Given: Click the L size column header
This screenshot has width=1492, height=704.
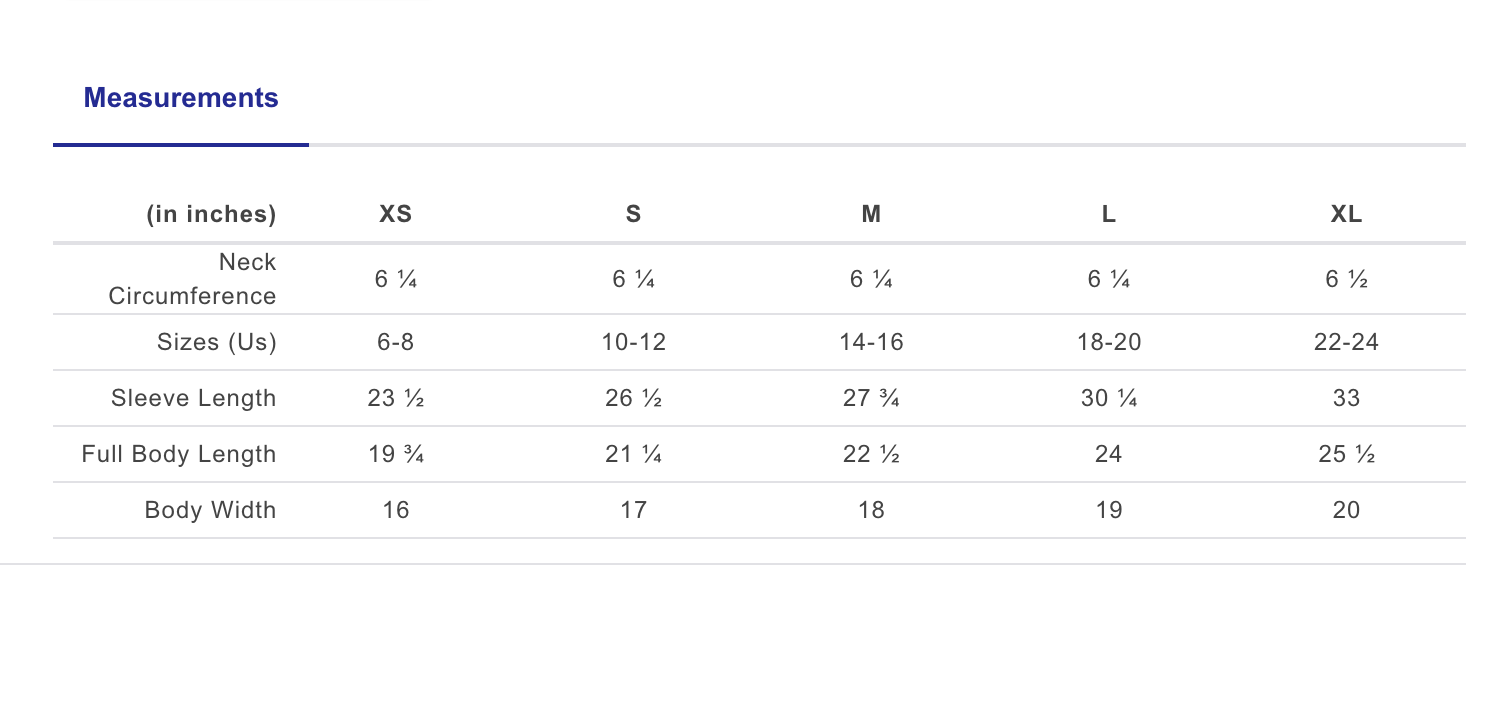Looking at the screenshot, I should (x=1108, y=214).
